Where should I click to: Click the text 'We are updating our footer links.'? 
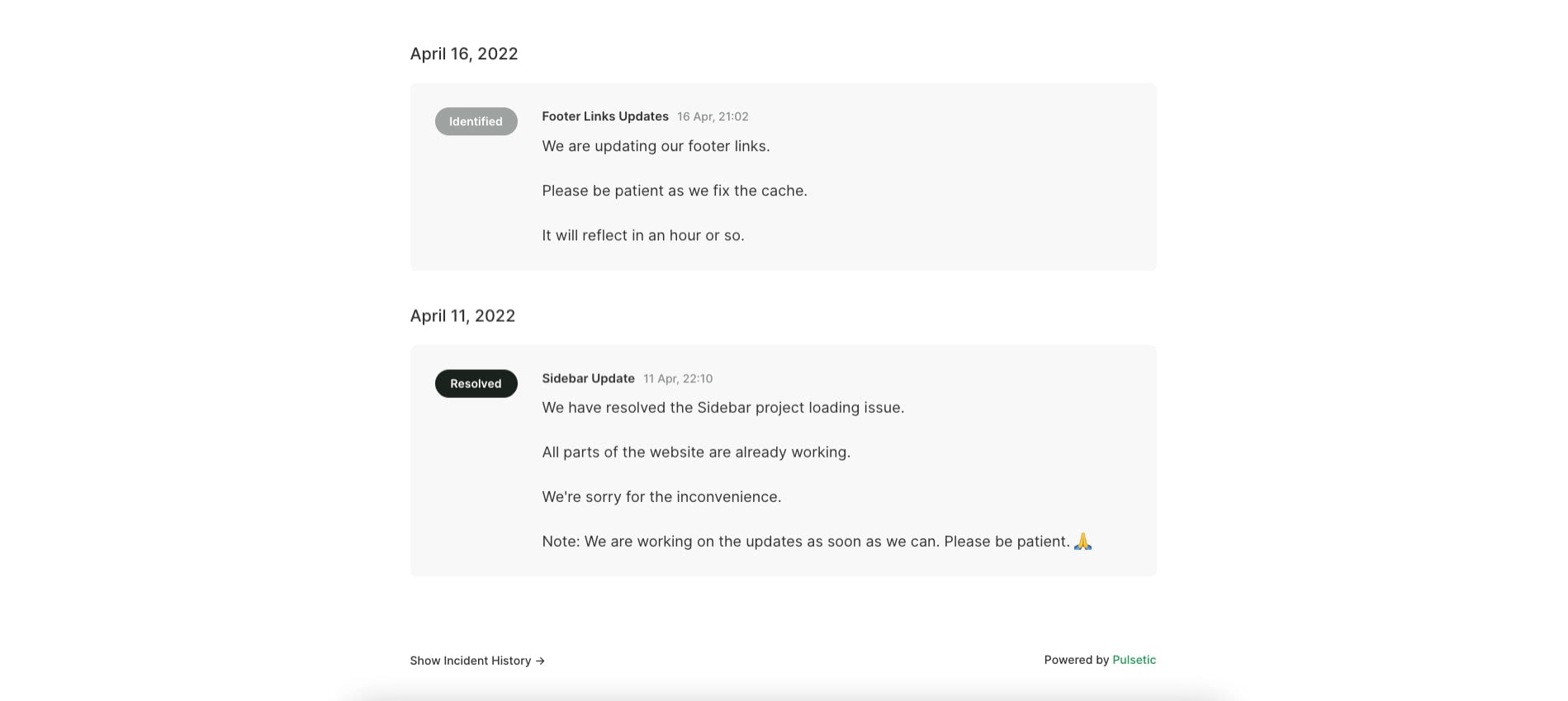point(656,146)
